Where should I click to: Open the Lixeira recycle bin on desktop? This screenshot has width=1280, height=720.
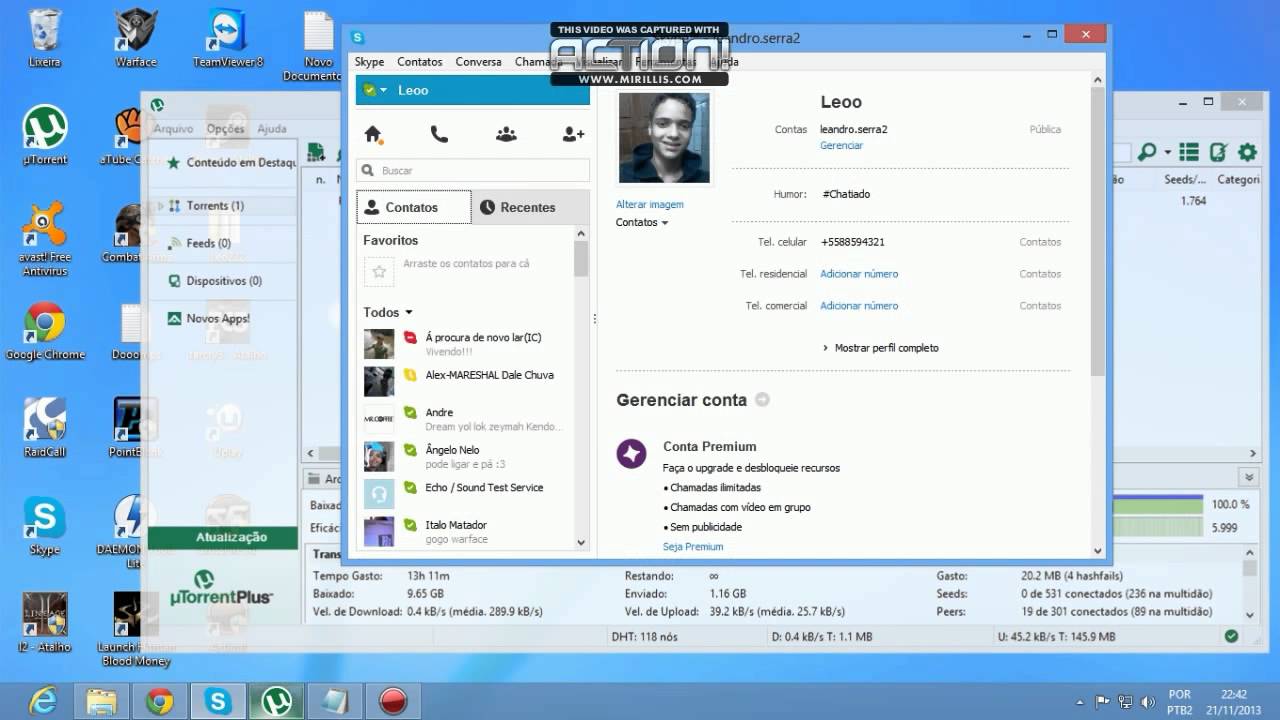tap(44, 38)
